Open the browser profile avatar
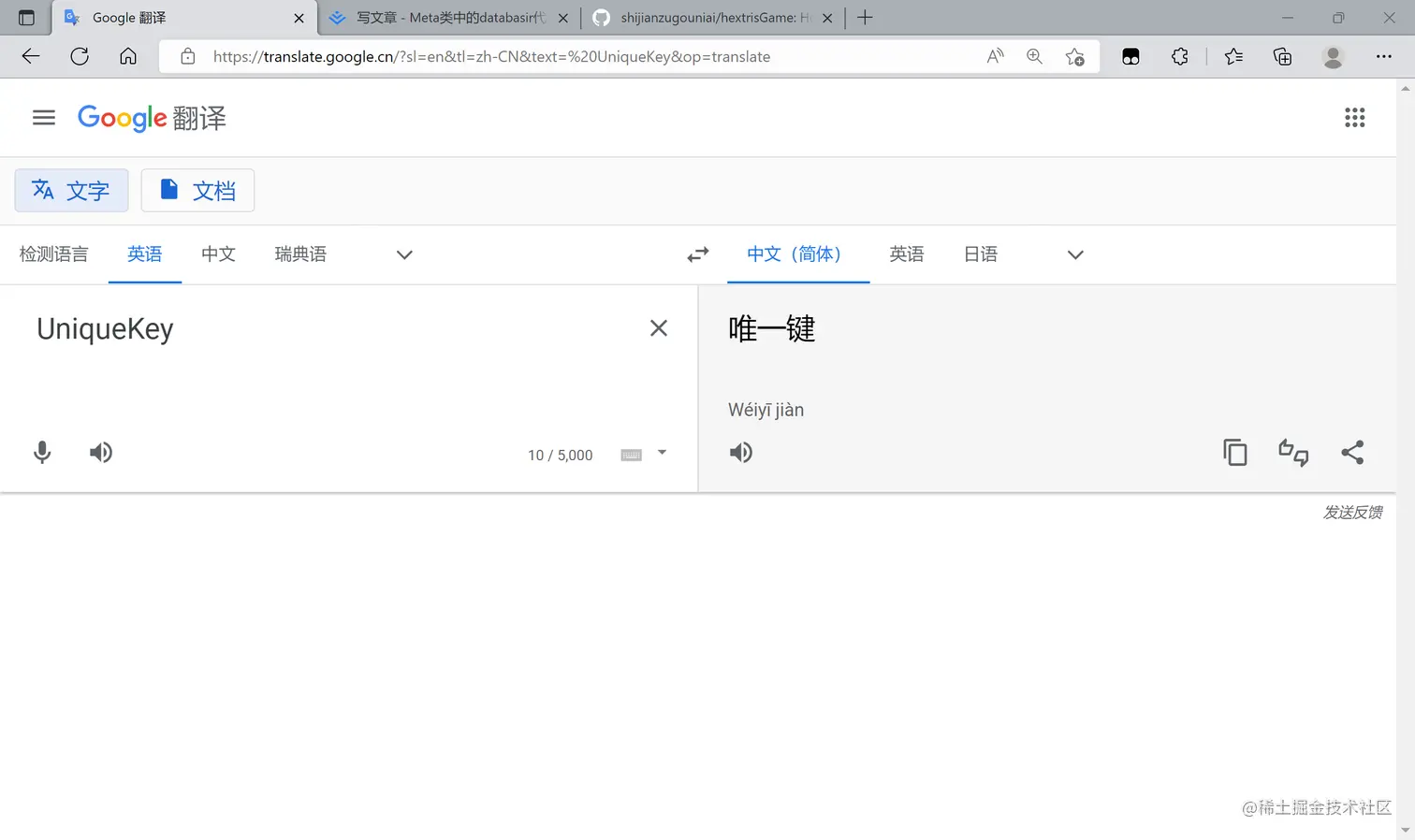 click(1334, 56)
